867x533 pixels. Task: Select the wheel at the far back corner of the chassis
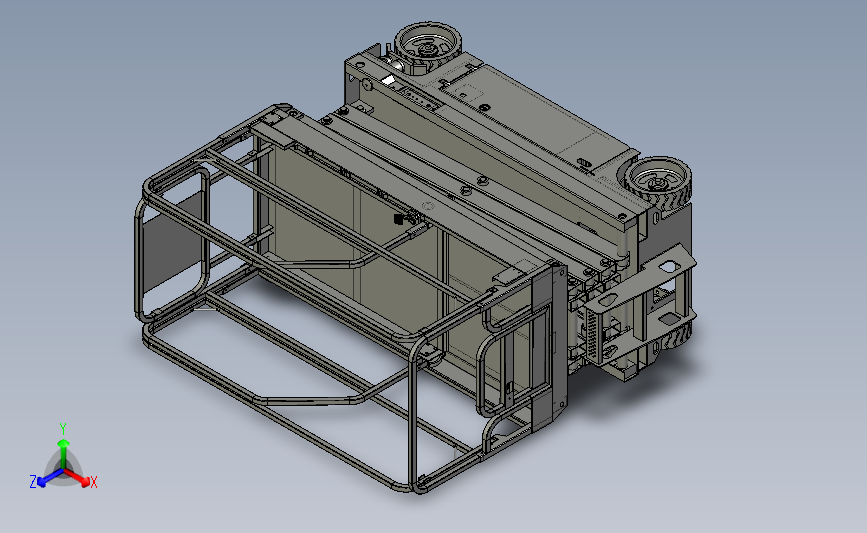click(x=427, y=45)
